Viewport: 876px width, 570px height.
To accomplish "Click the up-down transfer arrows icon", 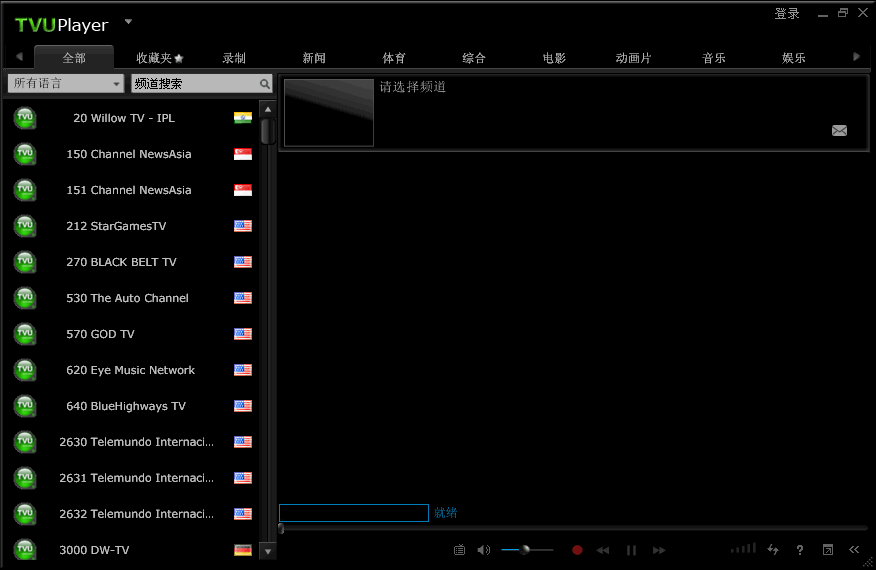I will click(773, 550).
